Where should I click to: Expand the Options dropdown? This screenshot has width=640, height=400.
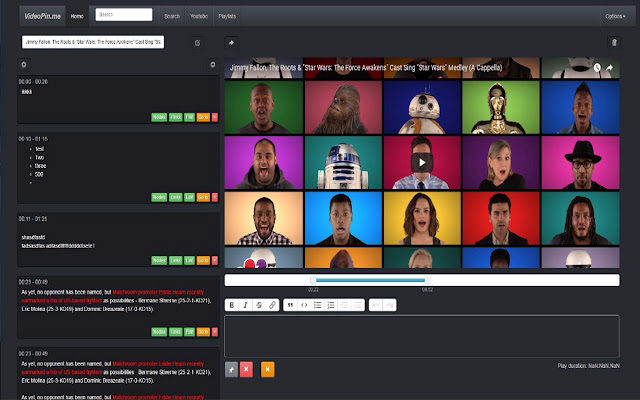coord(615,16)
